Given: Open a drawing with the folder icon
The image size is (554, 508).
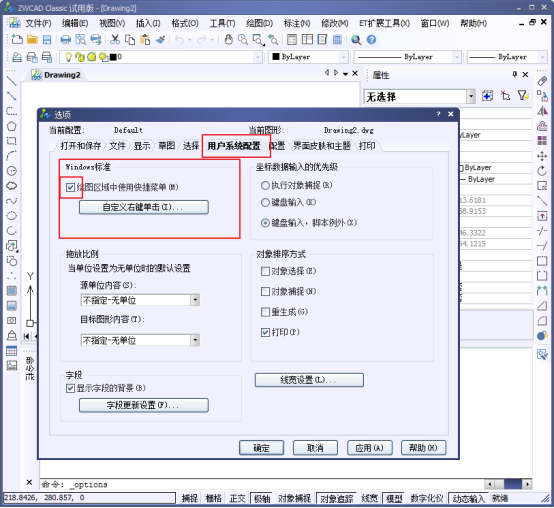Looking at the screenshot, I should [32, 40].
